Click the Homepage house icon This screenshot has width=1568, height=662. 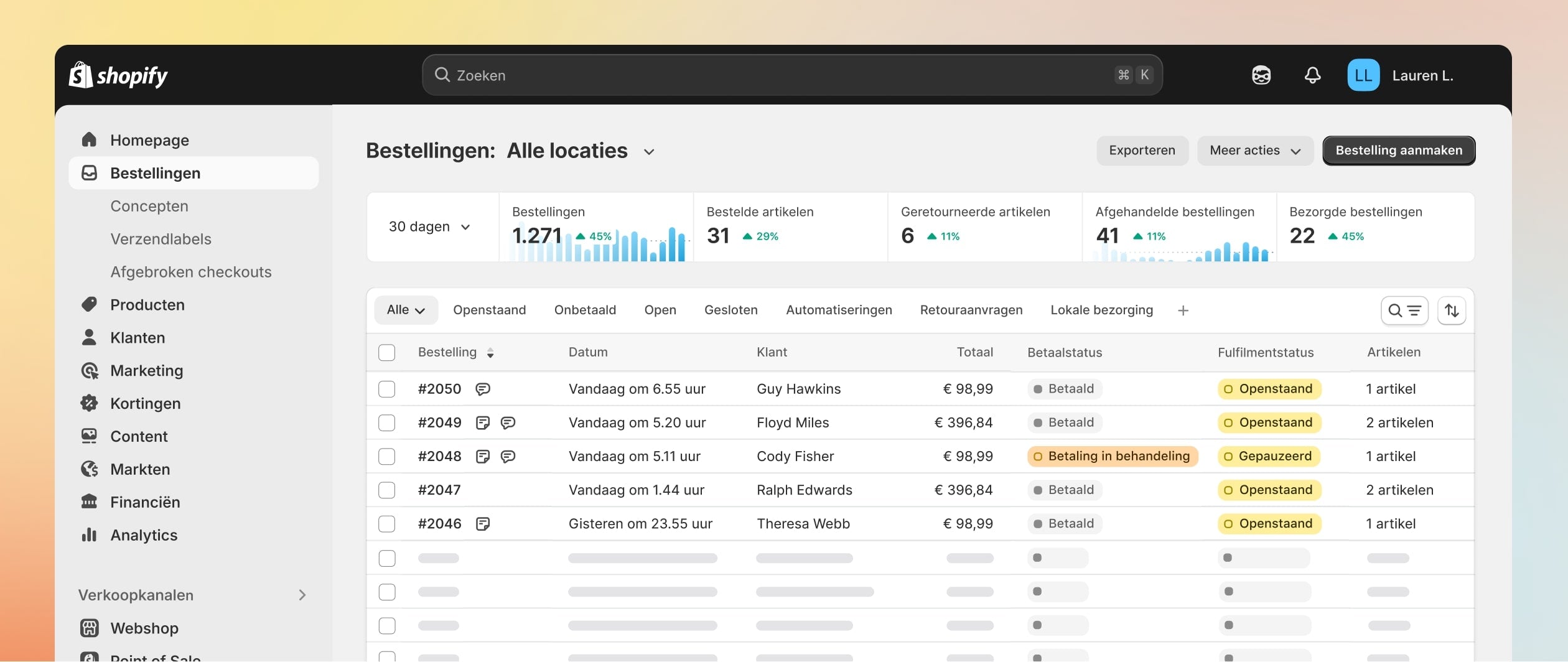89,139
